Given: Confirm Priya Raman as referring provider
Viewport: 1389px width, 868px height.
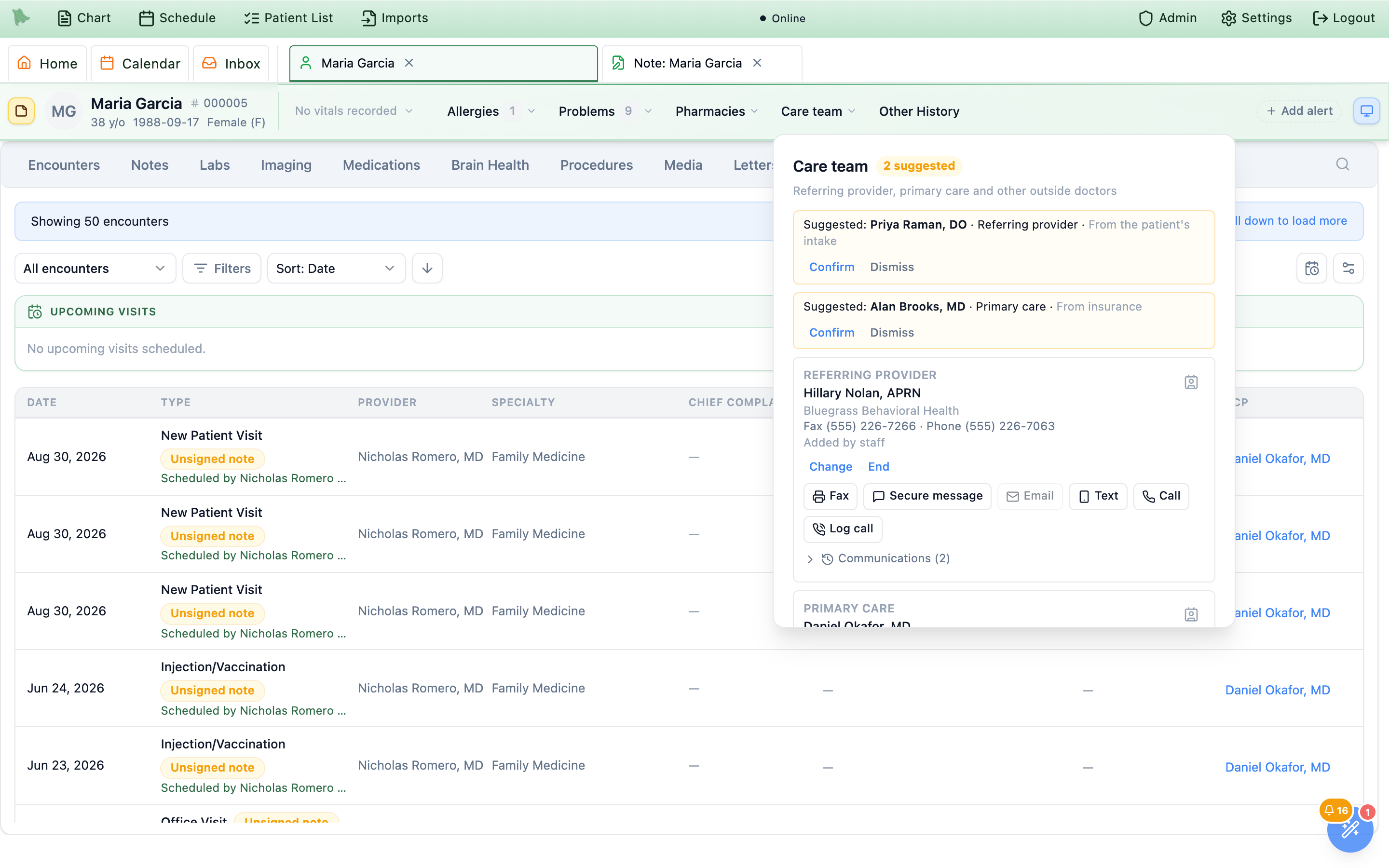Looking at the screenshot, I should [831, 267].
